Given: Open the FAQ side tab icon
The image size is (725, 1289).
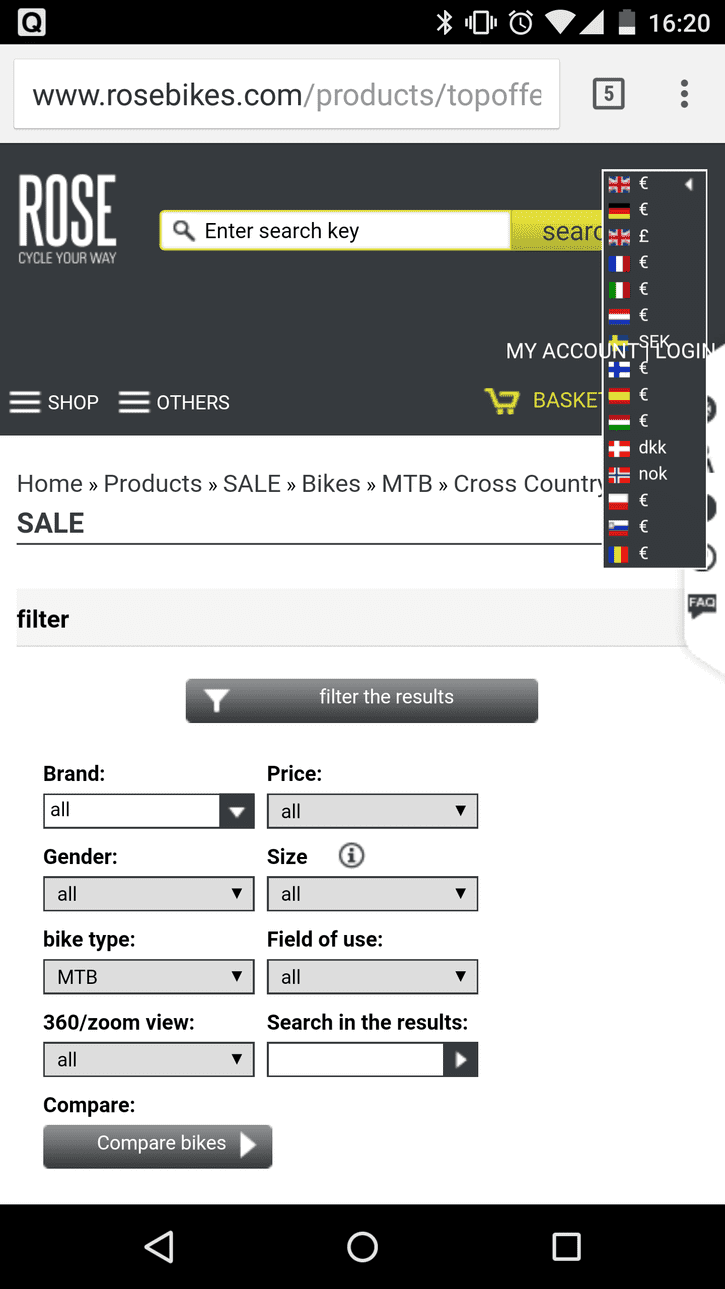Looking at the screenshot, I should pyautogui.click(x=702, y=604).
